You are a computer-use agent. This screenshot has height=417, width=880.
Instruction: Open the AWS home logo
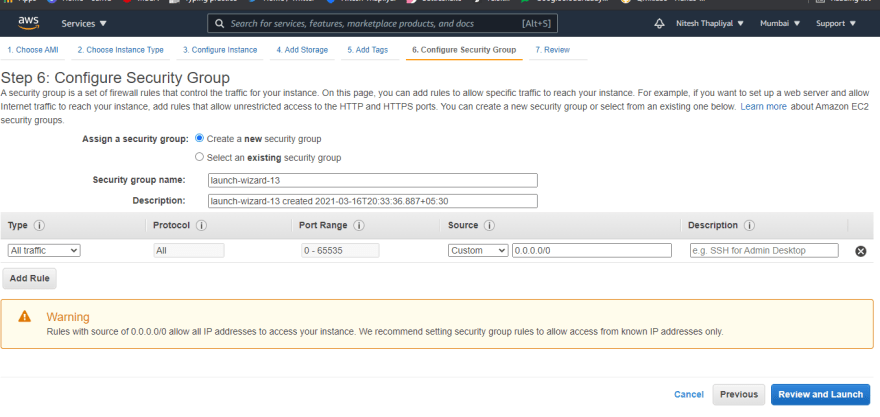click(x=28, y=23)
